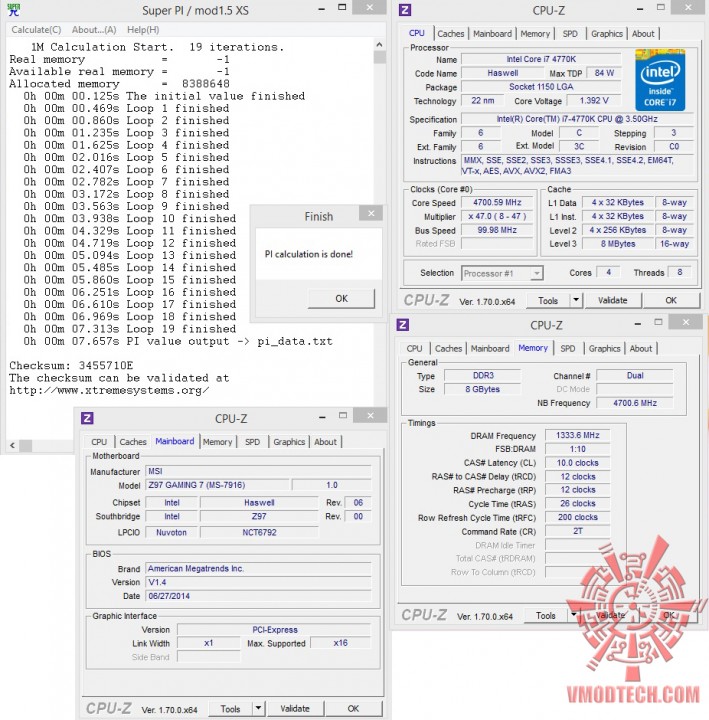The width and height of the screenshot is (709, 720).
Task: Open About tab in CPU window
Action: tap(643, 34)
